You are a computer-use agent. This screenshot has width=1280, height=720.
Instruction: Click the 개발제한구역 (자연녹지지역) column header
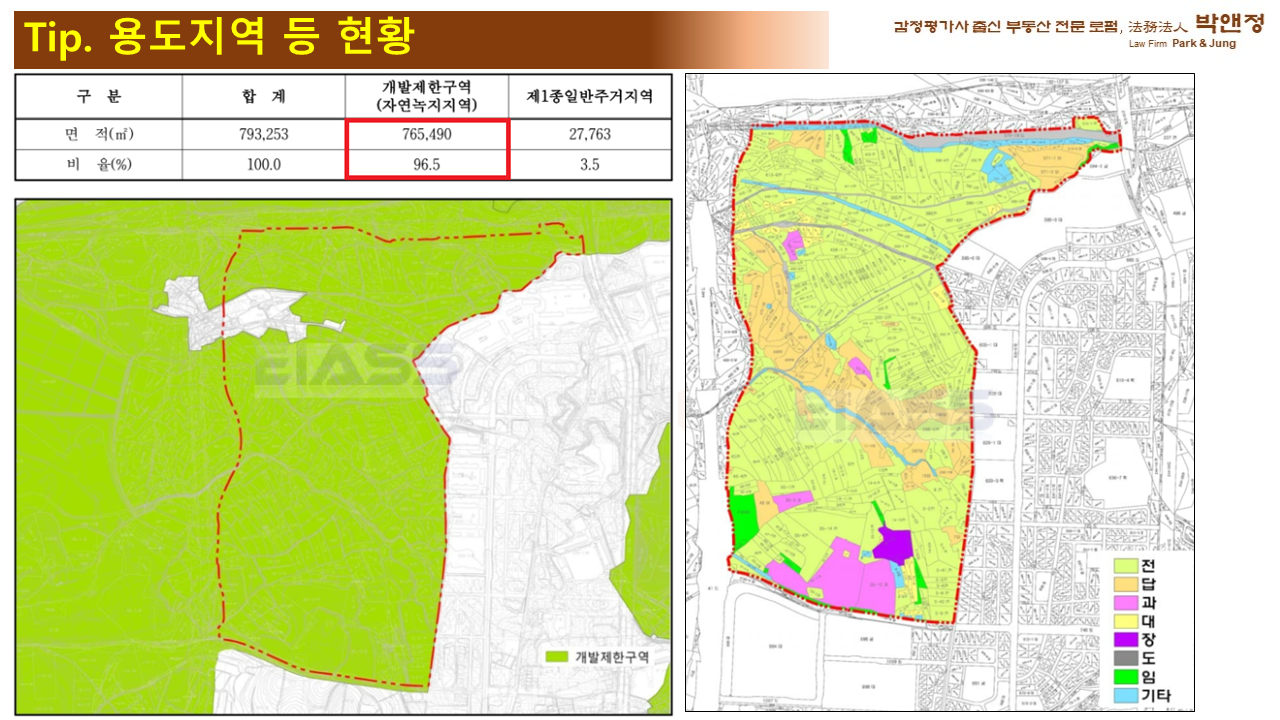coord(427,97)
